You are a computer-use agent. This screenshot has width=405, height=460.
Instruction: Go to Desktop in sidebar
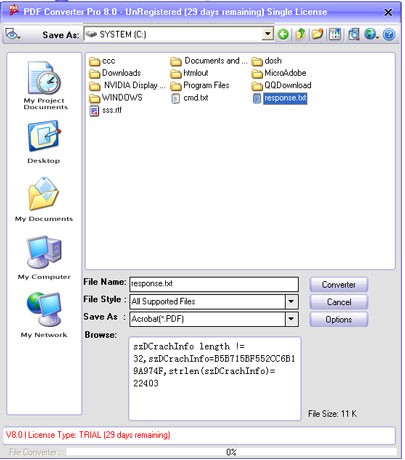pos(44,142)
